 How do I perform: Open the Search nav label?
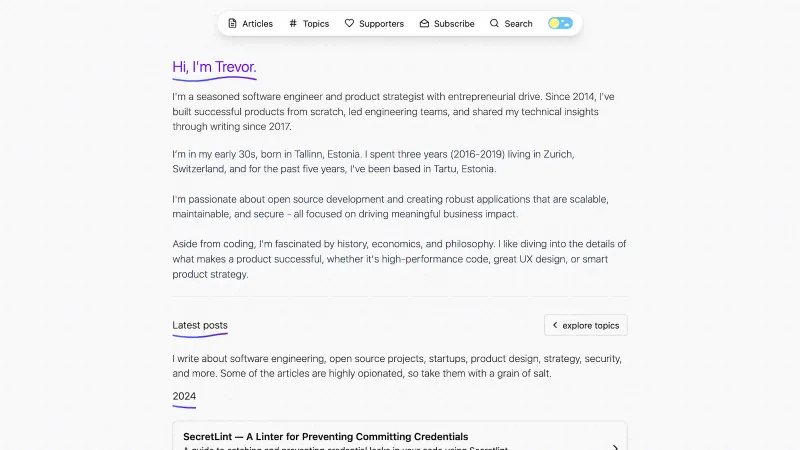point(519,23)
